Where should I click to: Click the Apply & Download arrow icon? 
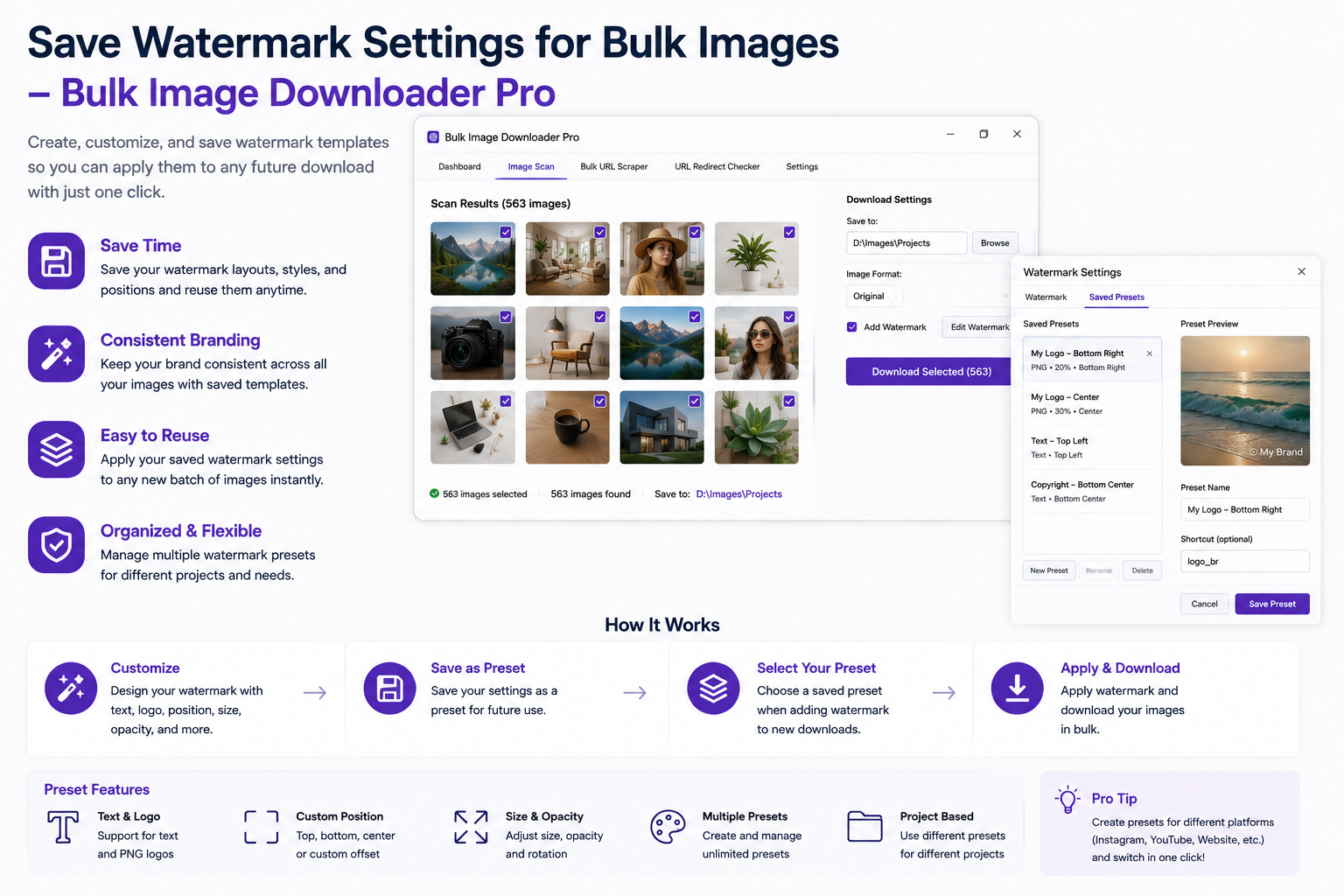click(x=1017, y=689)
